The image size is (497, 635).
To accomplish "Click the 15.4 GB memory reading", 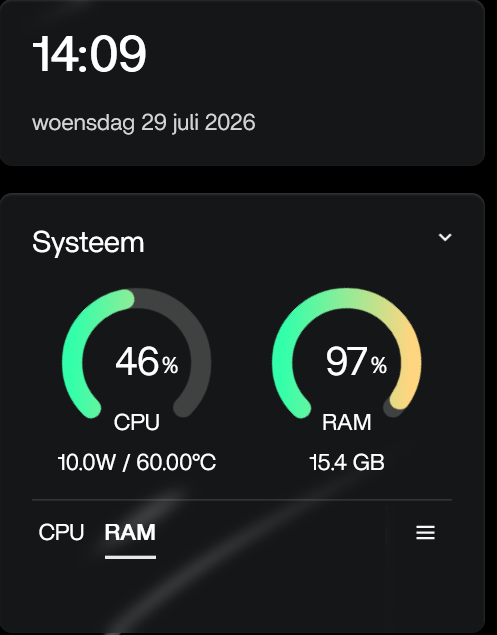I will coord(347,462).
